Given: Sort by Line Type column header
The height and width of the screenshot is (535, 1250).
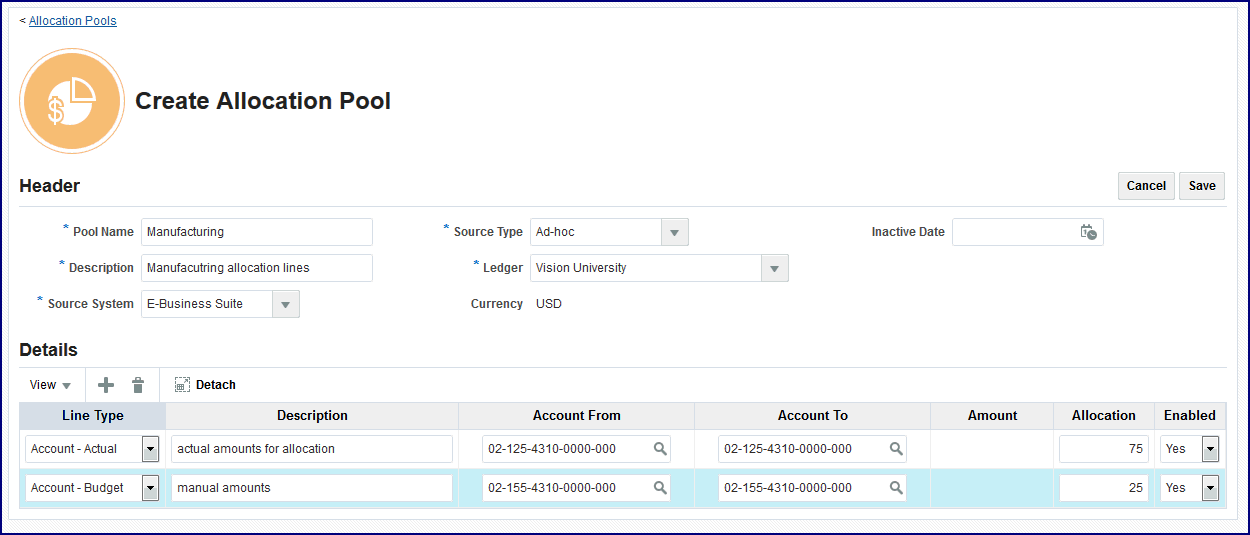Looking at the screenshot, I should click(x=93, y=416).
